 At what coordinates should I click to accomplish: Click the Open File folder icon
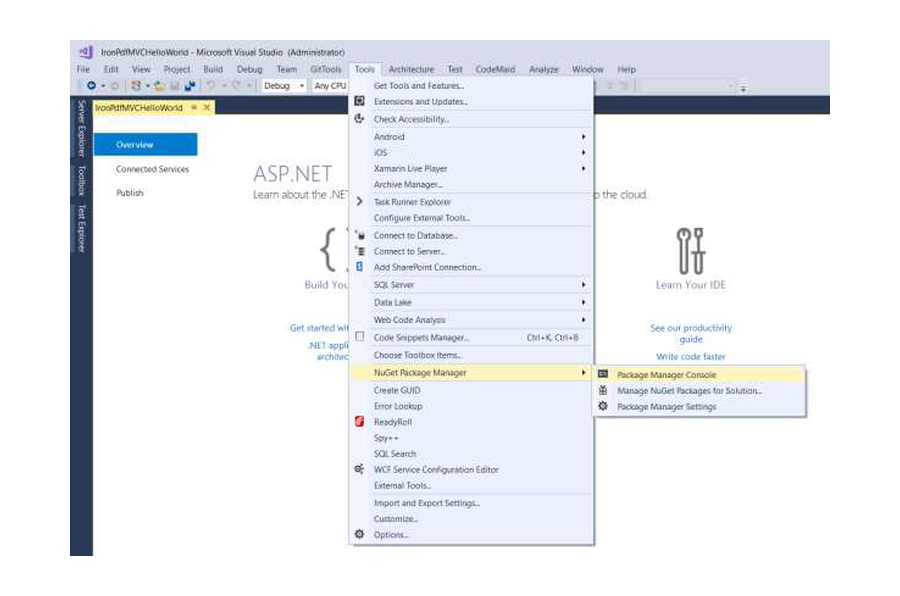click(159, 86)
